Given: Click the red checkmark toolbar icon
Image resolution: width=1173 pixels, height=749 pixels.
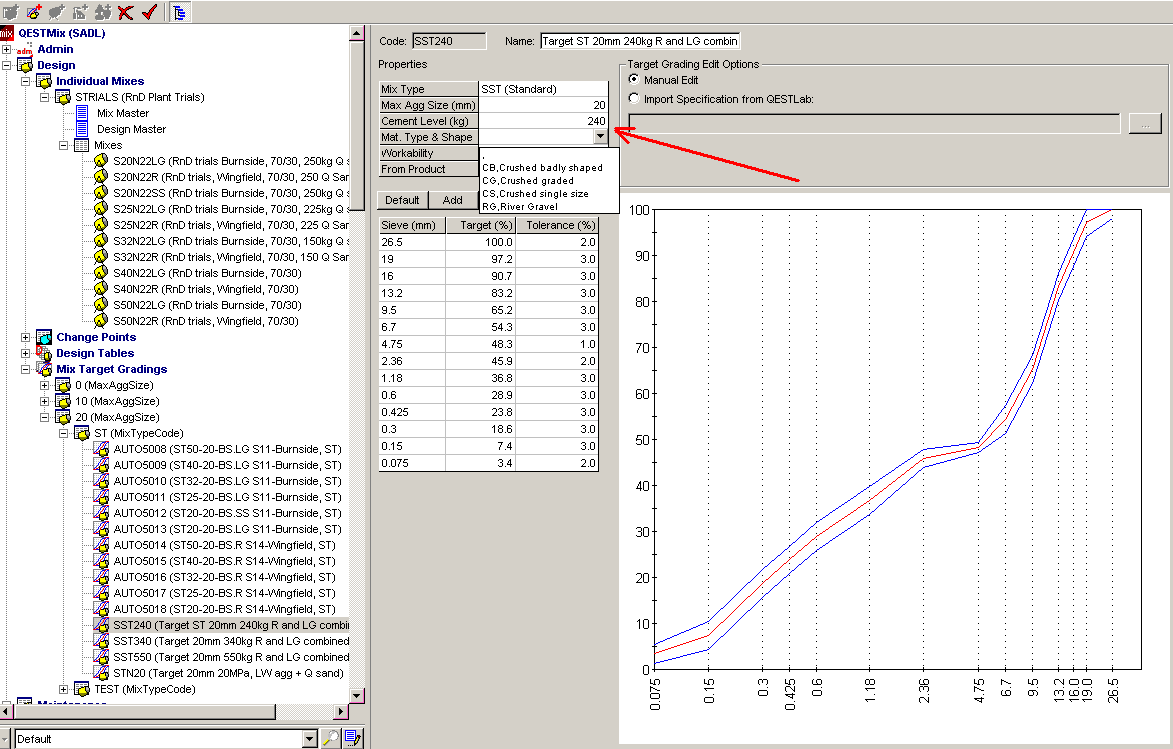Looking at the screenshot, I should [x=149, y=12].
